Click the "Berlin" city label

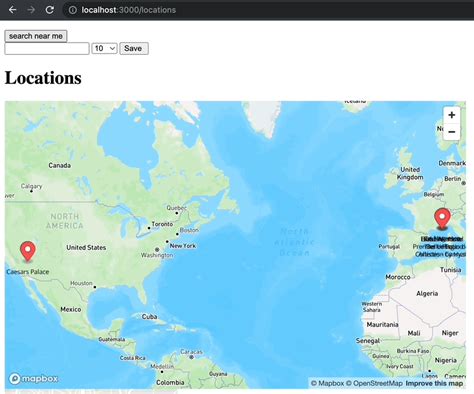(x=452, y=179)
